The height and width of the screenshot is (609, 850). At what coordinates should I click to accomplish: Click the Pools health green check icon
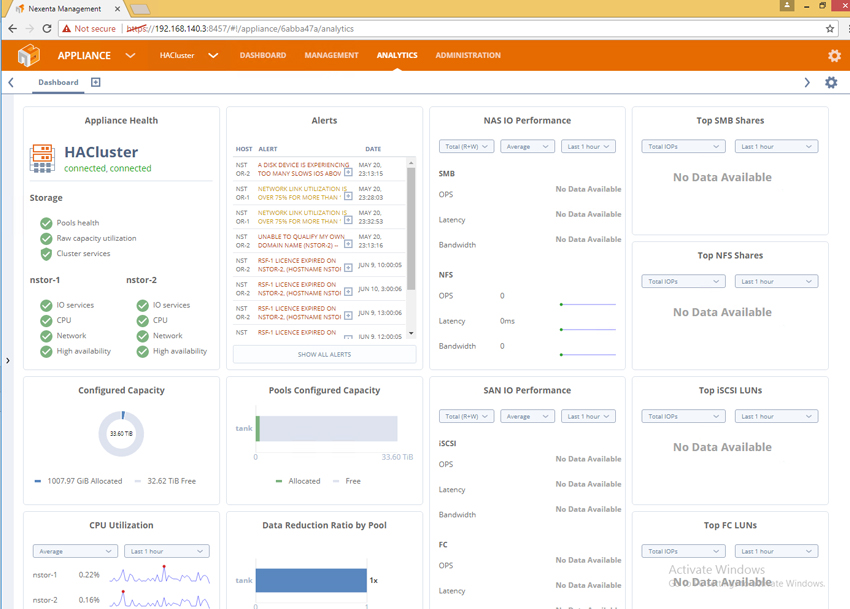tap(46, 223)
